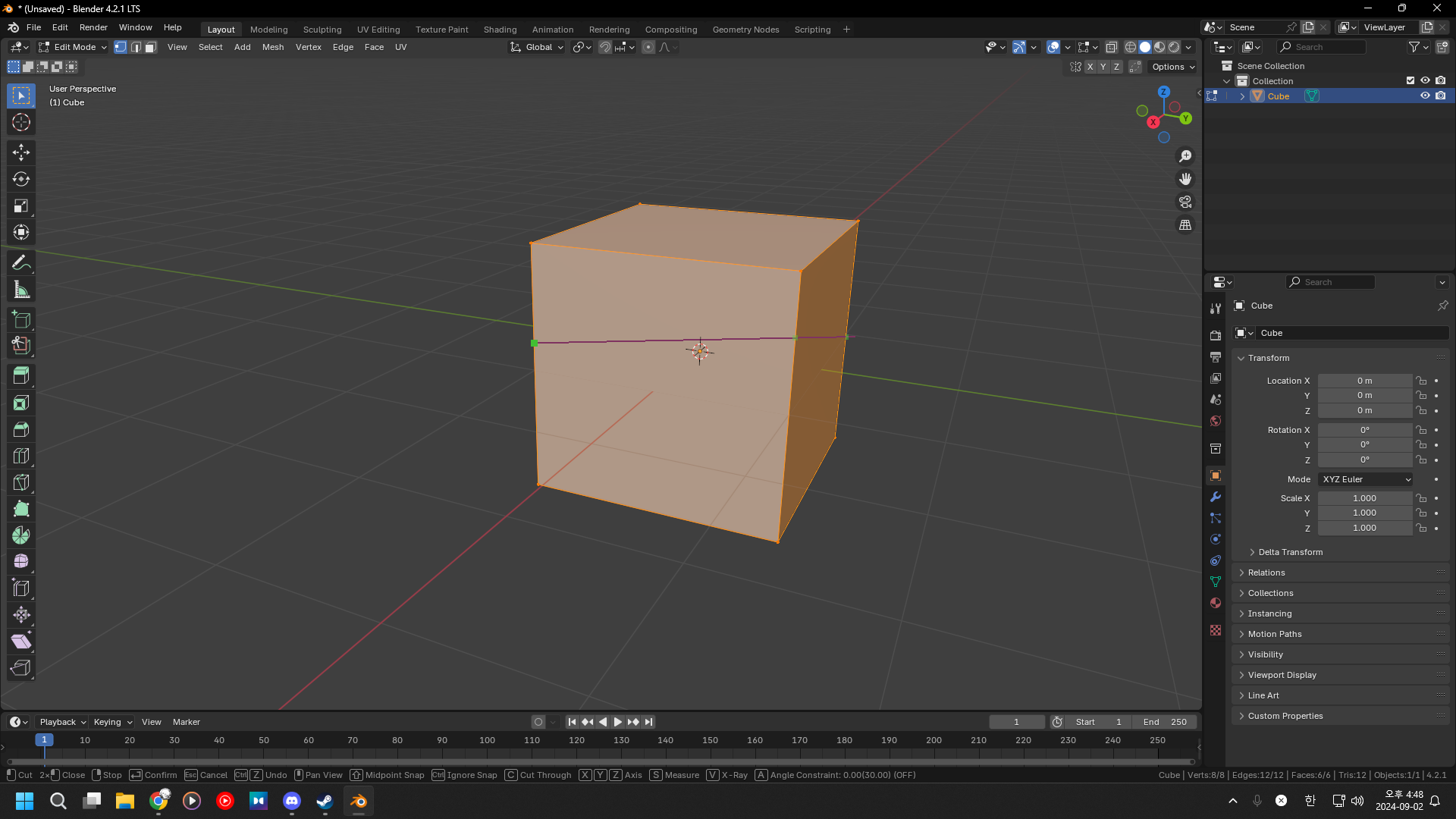The width and height of the screenshot is (1456, 819).
Task: Switch to the Sculpting workspace tab
Action: (322, 30)
